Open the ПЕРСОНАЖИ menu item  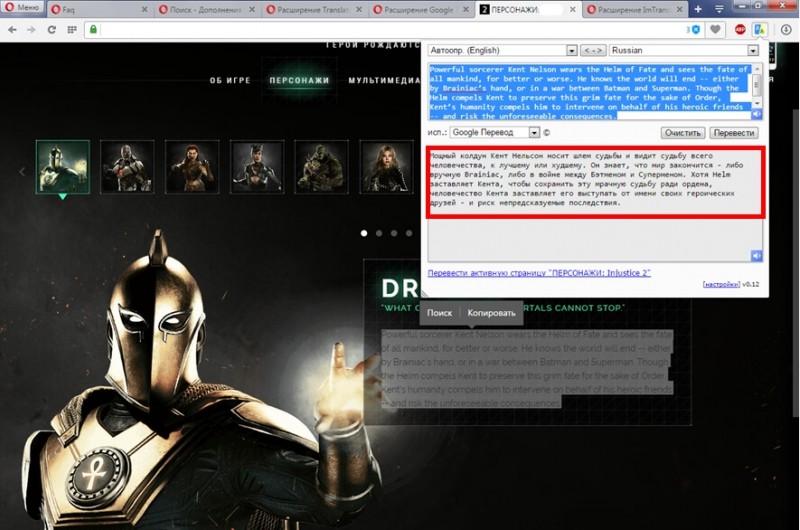pos(299,81)
